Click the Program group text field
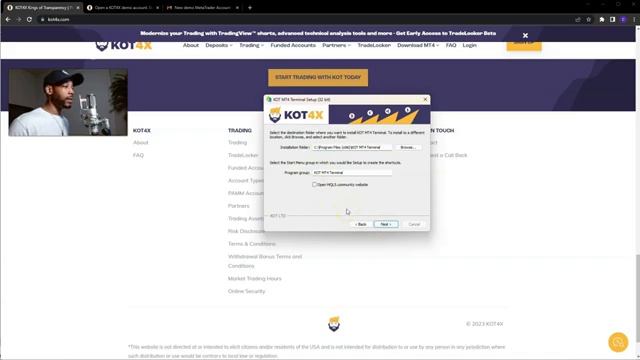640x360 pixels. [352, 173]
